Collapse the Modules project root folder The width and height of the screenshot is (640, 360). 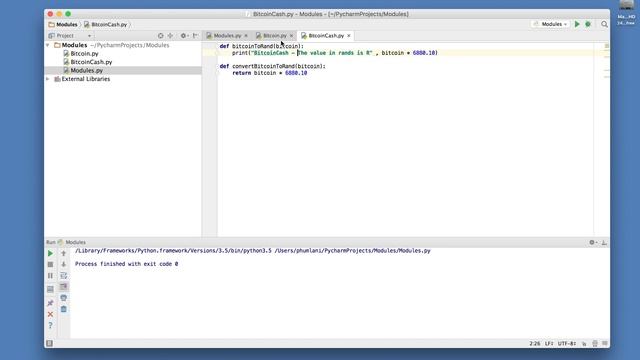[48, 45]
